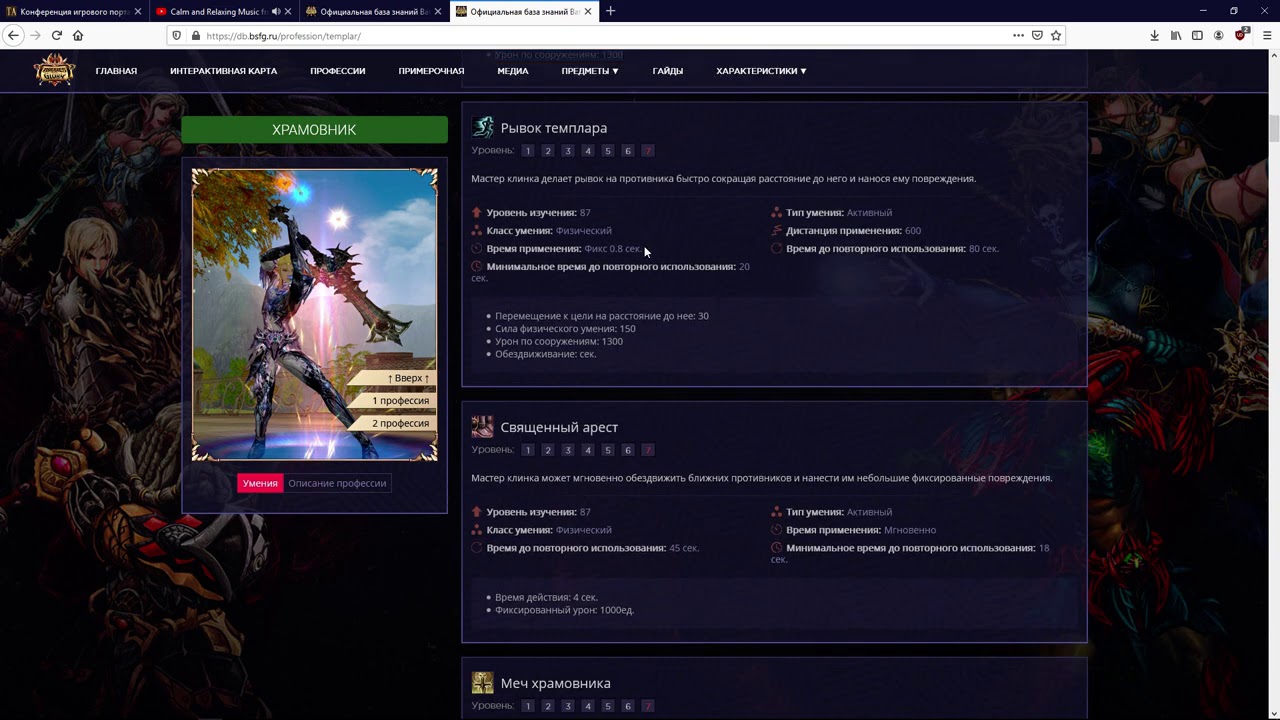1280x720 pixels.
Task: Select level 5 for Меч храмовника
Action: pyautogui.click(x=607, y=706)
